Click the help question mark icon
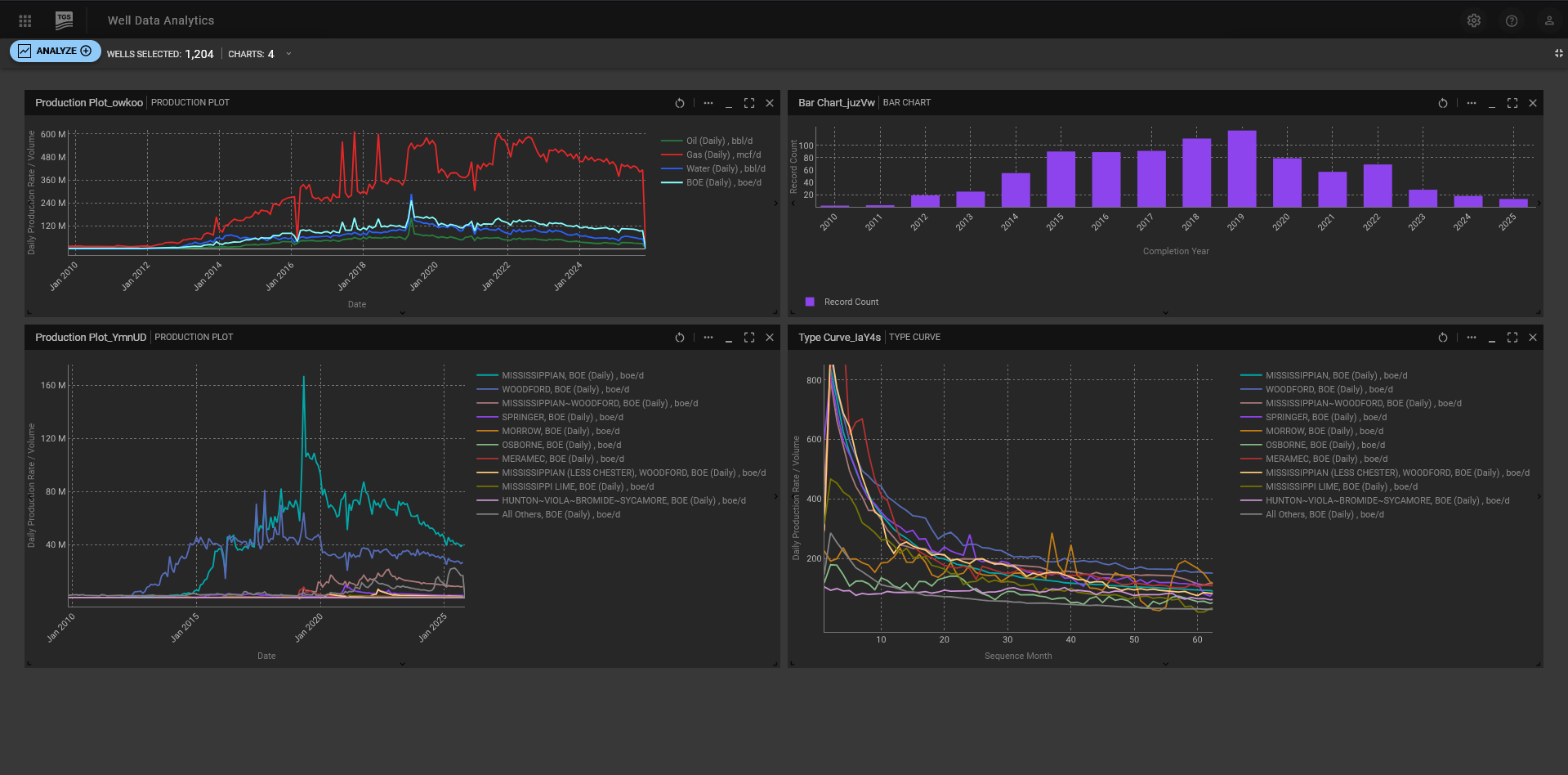1568x775 pixels. (1511, 20)
